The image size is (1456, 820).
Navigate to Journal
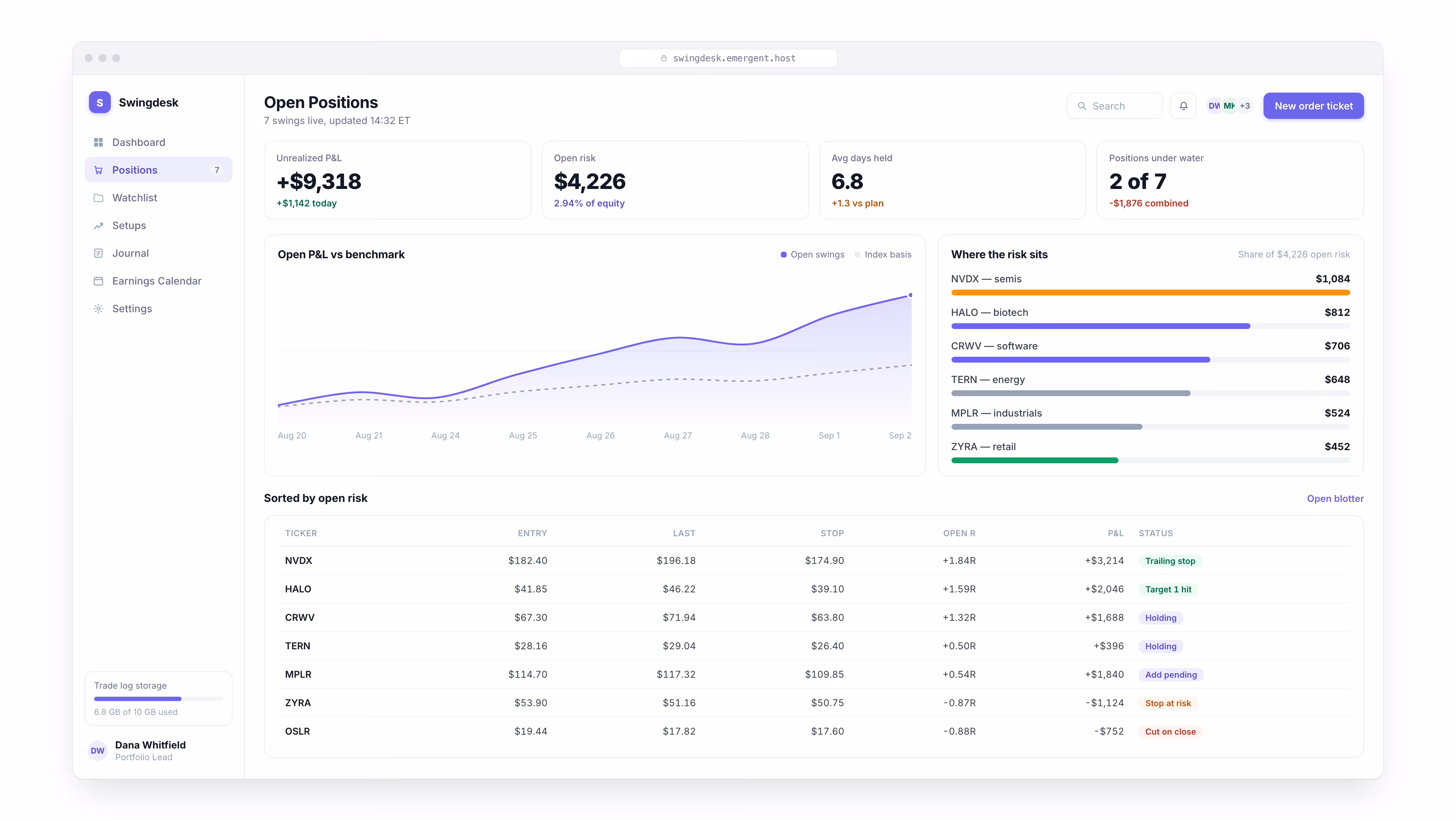158,254
